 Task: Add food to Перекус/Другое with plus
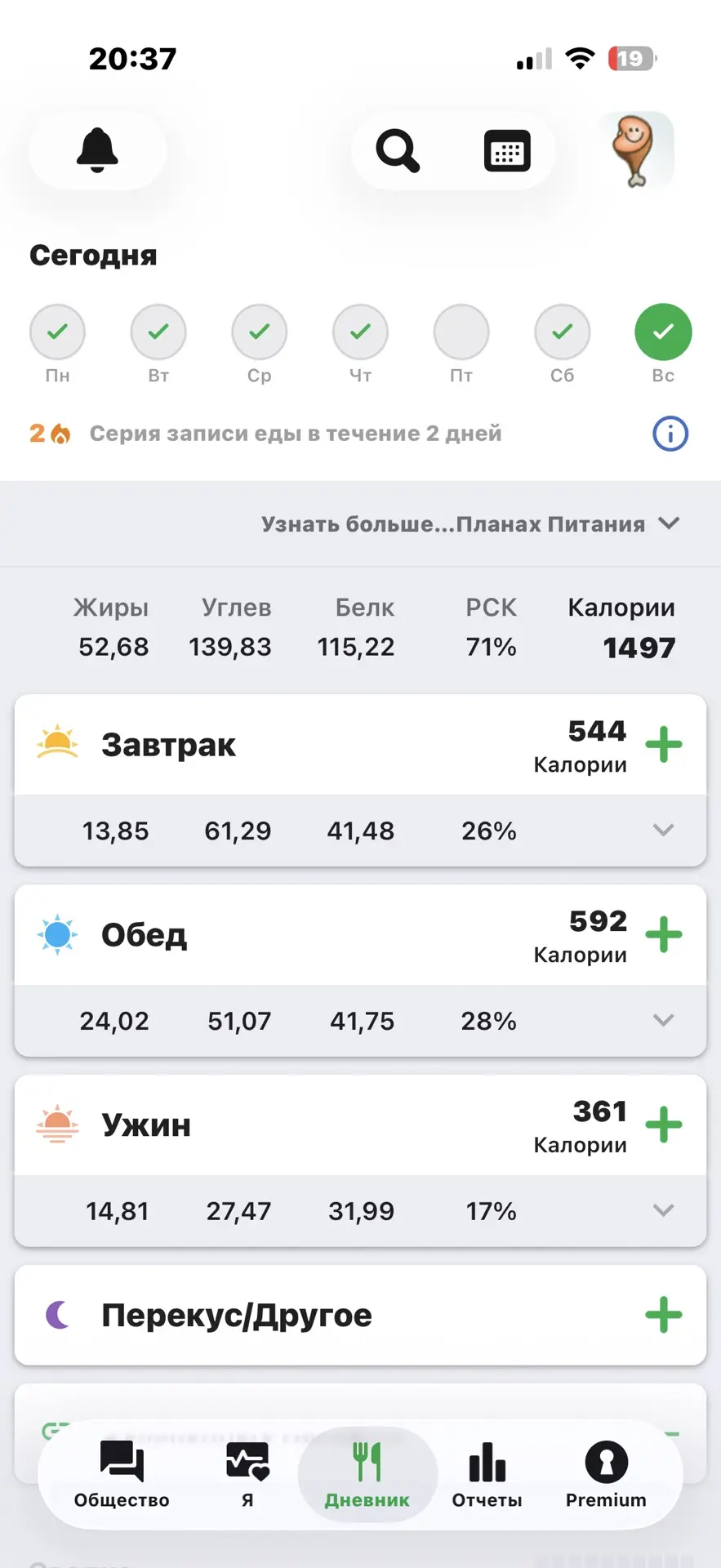pyautogui.click(x=664, y=1315)
